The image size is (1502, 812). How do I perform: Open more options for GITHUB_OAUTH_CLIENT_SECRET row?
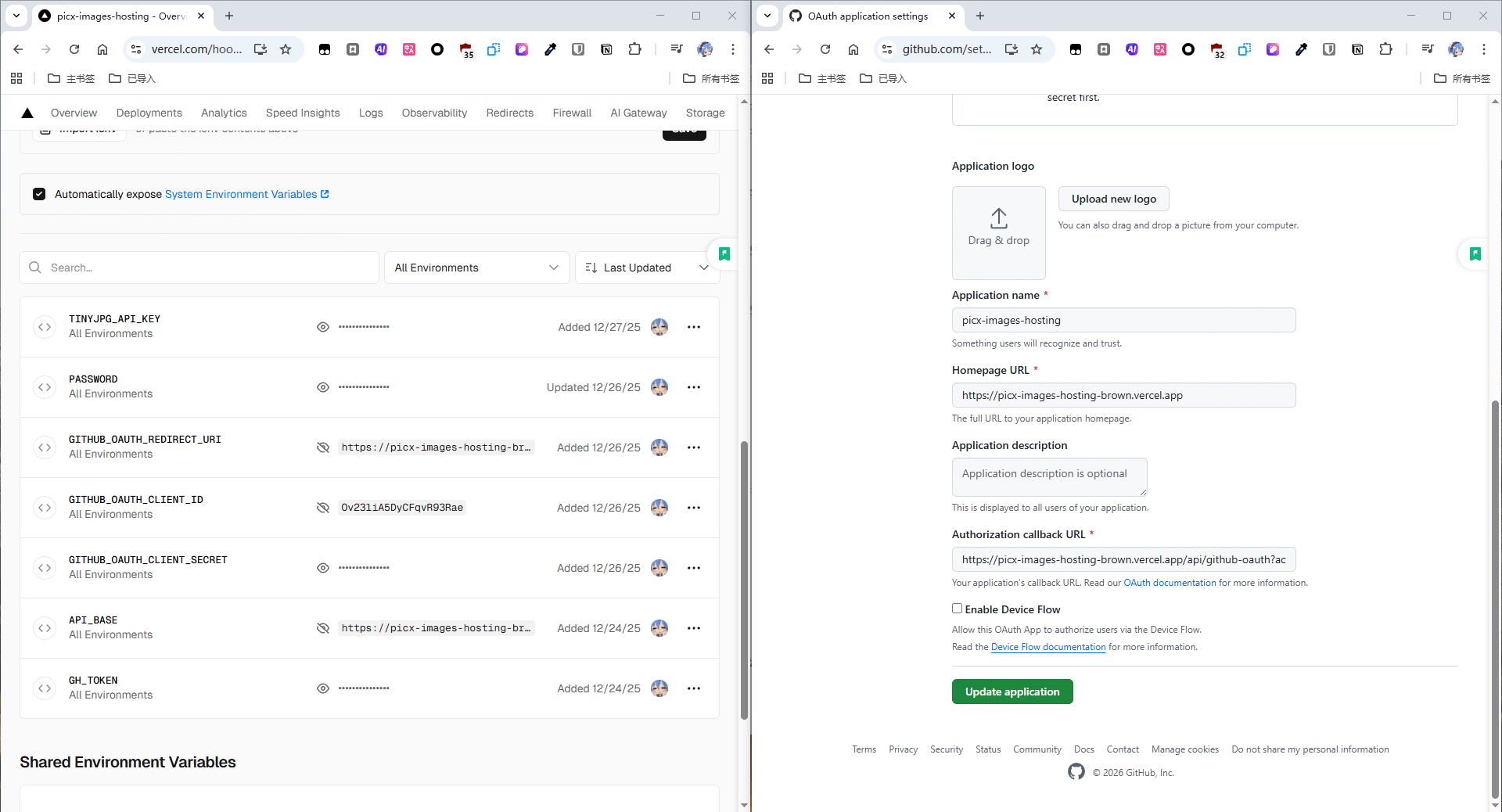(x=694, y=568)
